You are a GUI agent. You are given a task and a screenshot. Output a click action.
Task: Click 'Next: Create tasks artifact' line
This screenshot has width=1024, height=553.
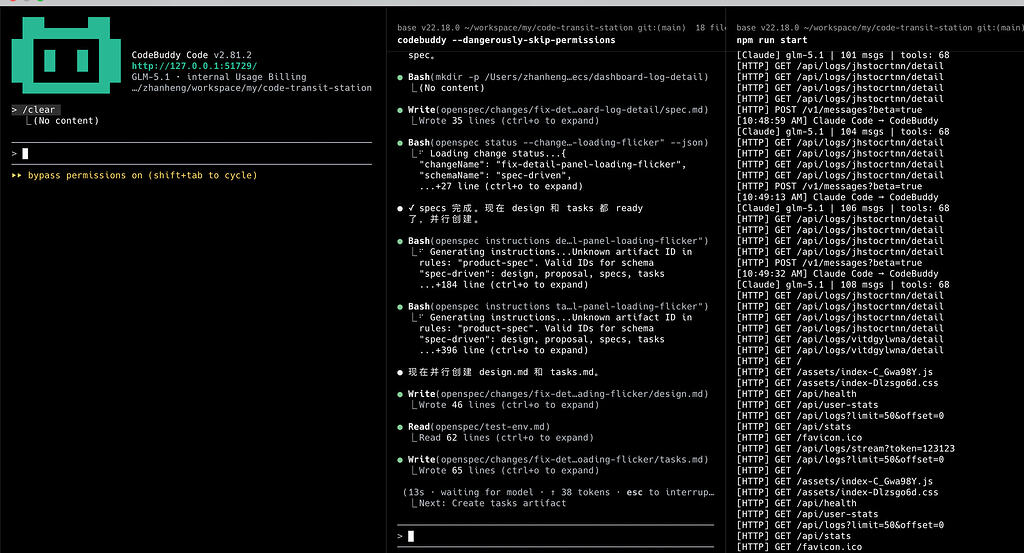[x=492, y=503]
